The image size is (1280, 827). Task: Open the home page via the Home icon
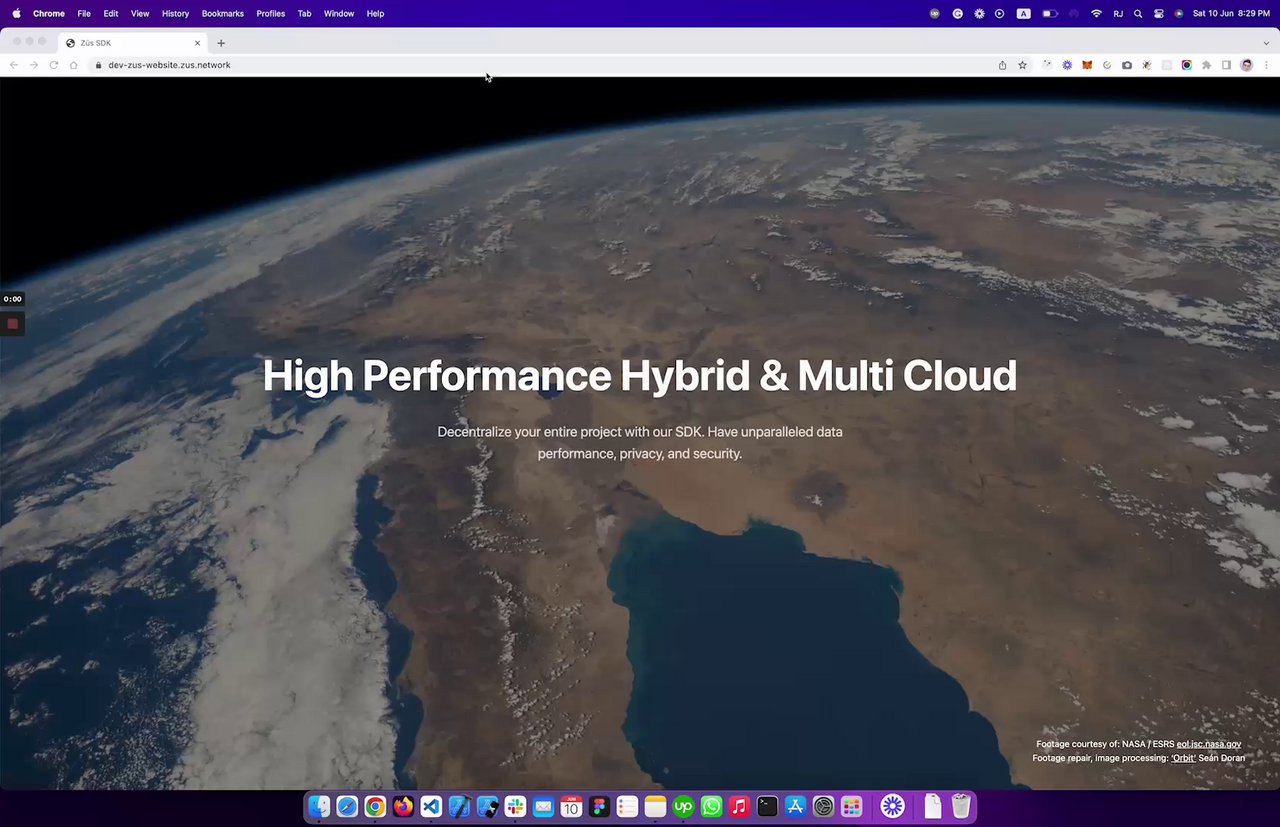click(74, 65)
